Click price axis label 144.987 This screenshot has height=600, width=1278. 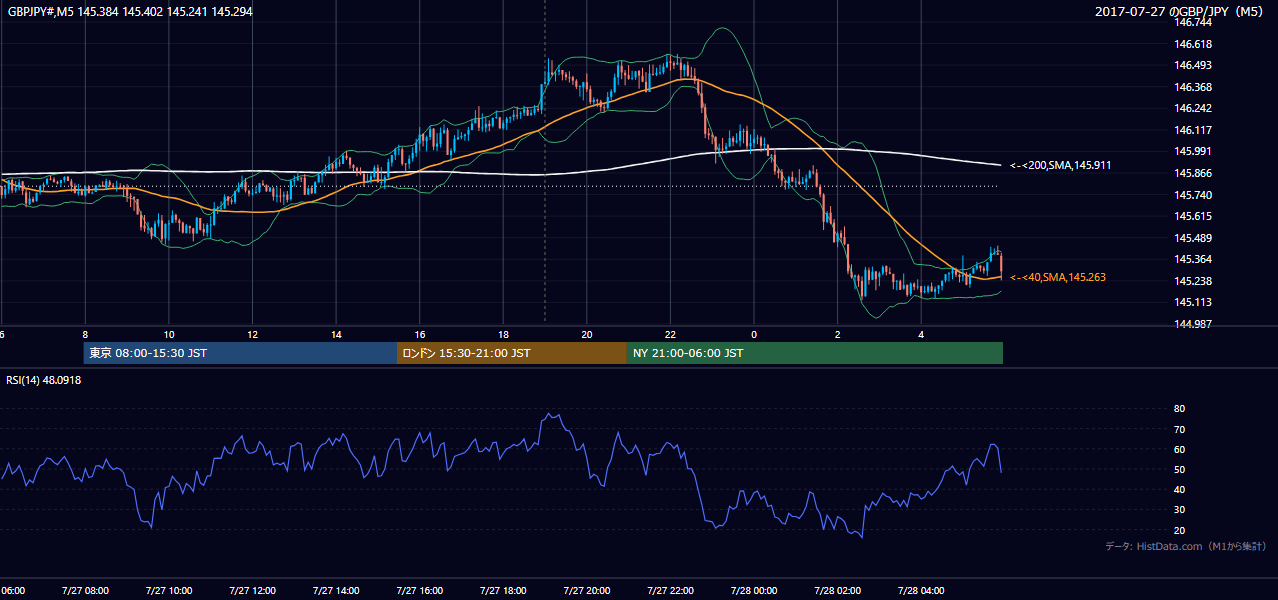click(1192, 324)
